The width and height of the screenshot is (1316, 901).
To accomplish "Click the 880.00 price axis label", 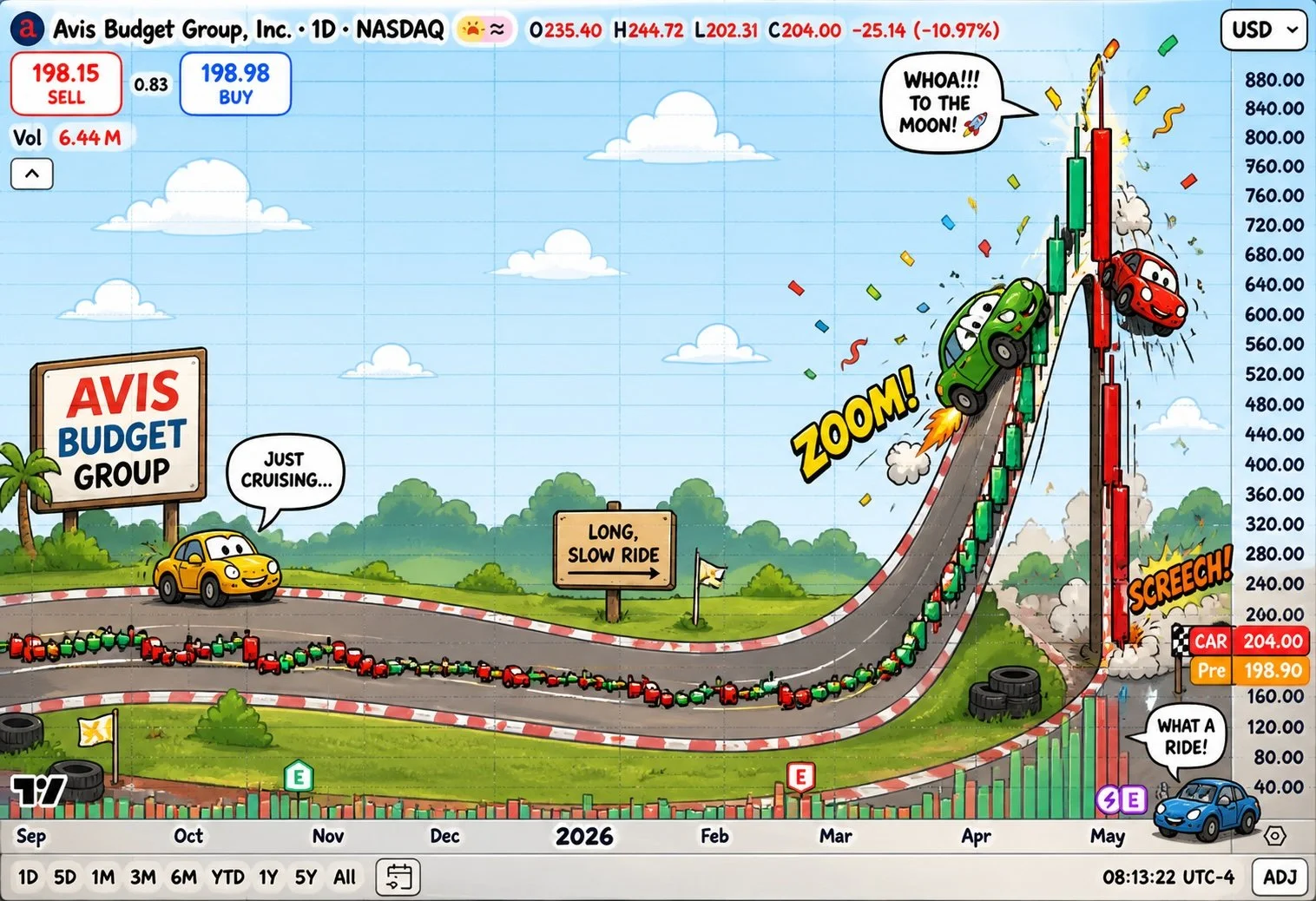I will pyautogui.click(x=1273, y=80).
